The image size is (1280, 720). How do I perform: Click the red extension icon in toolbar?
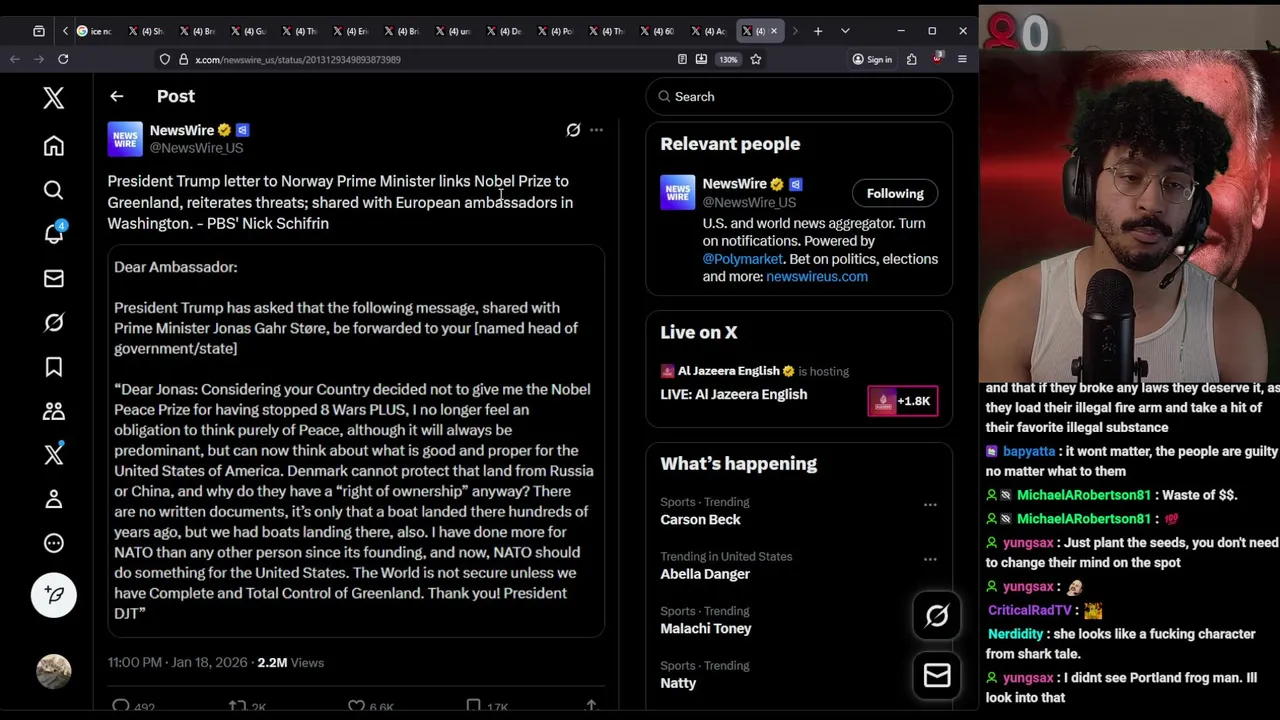coord(937,60)
